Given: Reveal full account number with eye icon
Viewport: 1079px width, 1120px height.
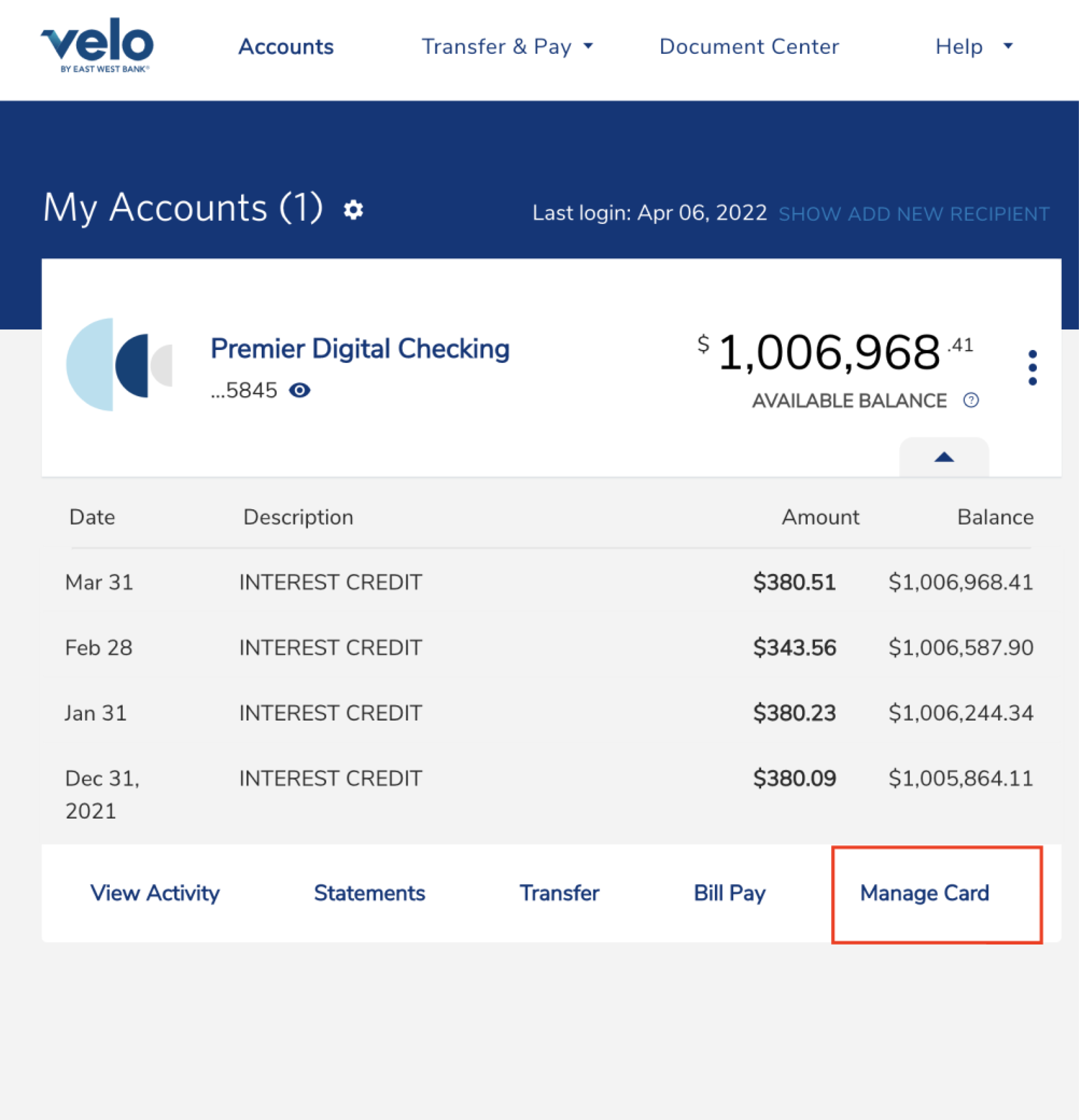Looking at the screenshot, I should (x=299, y=390).
